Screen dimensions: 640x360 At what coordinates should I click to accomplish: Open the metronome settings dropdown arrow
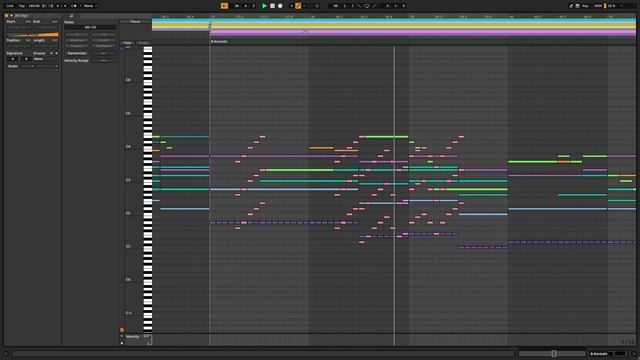click(80, 6)
